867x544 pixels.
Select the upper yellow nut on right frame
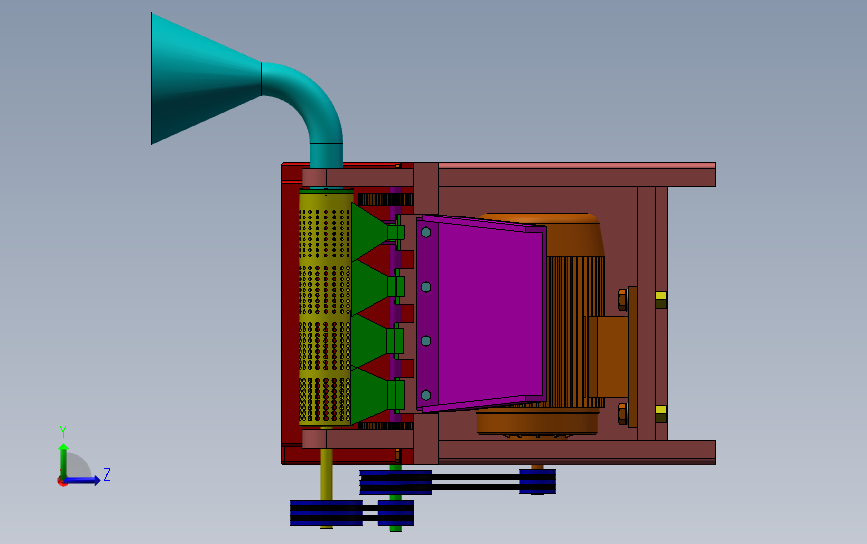[x=661, y=300]
